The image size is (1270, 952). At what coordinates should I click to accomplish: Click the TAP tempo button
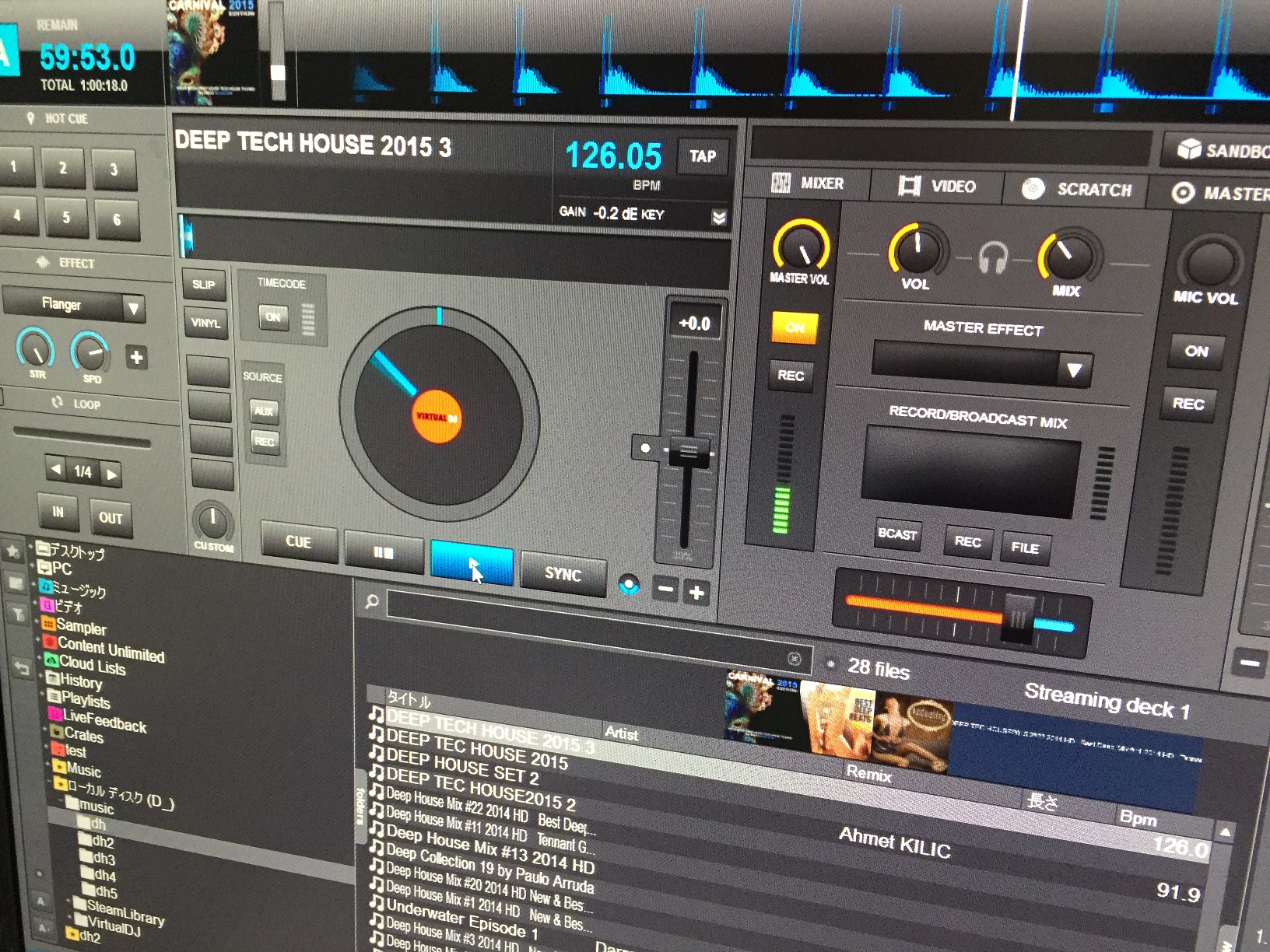click(703, 156)
